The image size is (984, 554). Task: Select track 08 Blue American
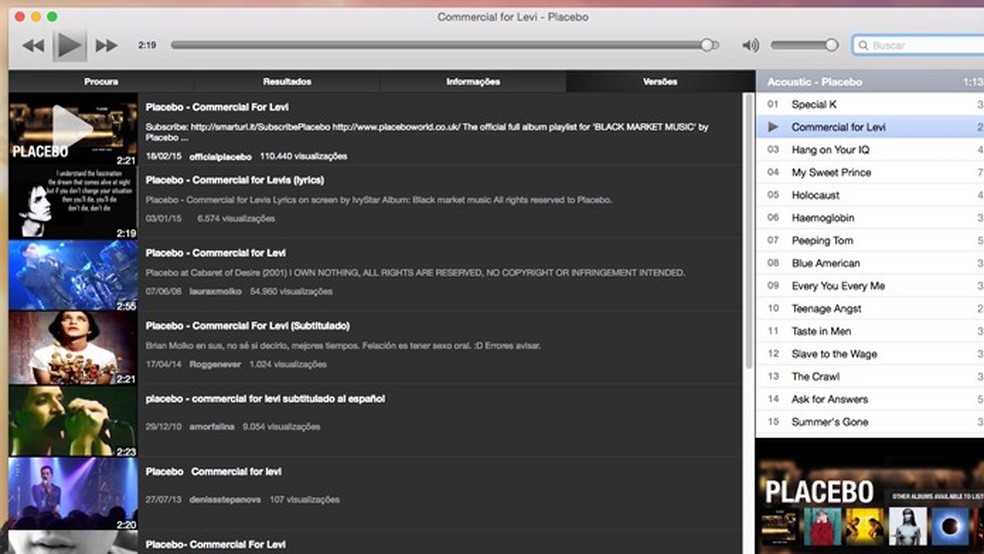pyautogui.click(x=870, y=263)
